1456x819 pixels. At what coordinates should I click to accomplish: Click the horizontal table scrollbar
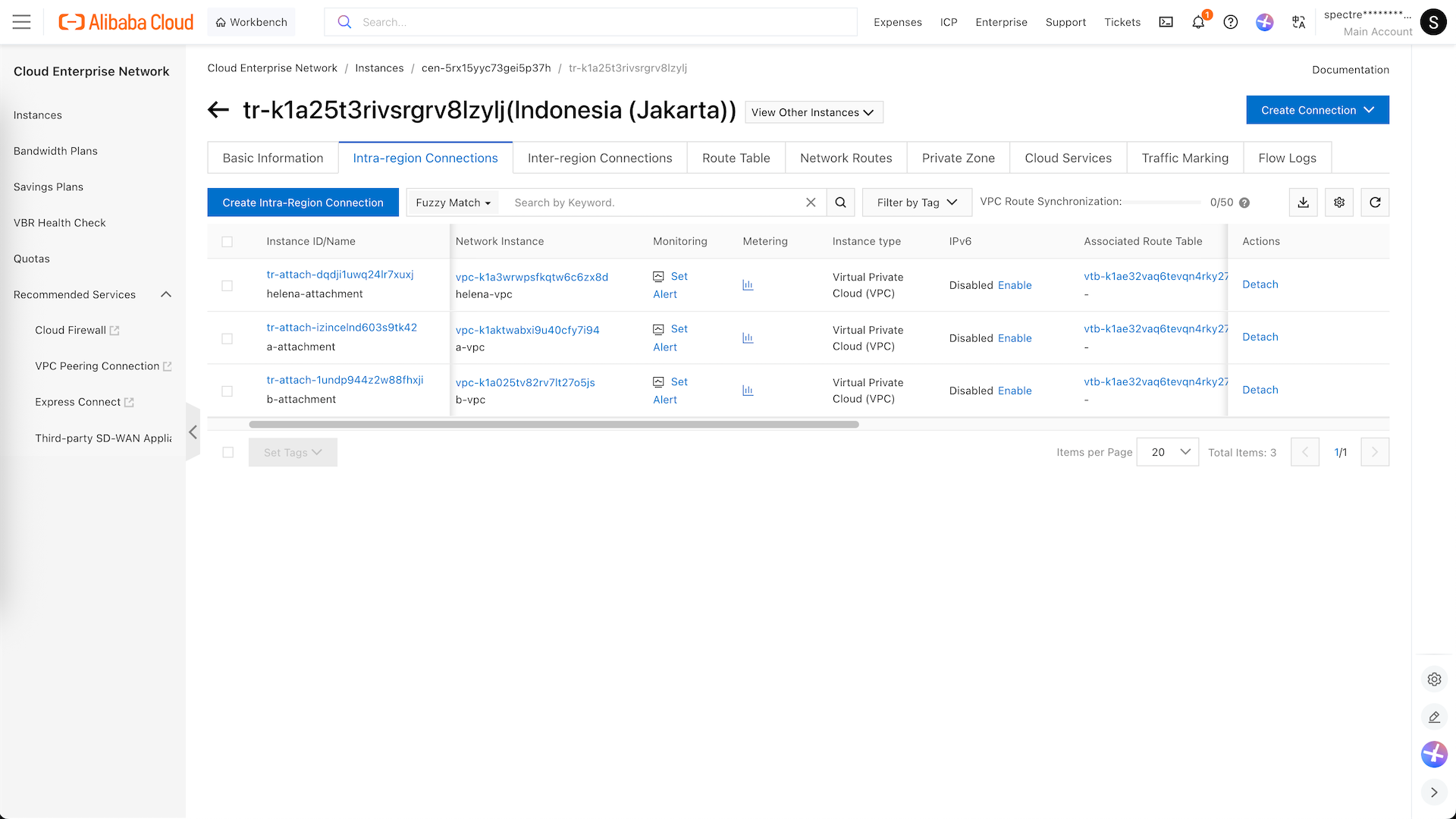click(554, 425)
